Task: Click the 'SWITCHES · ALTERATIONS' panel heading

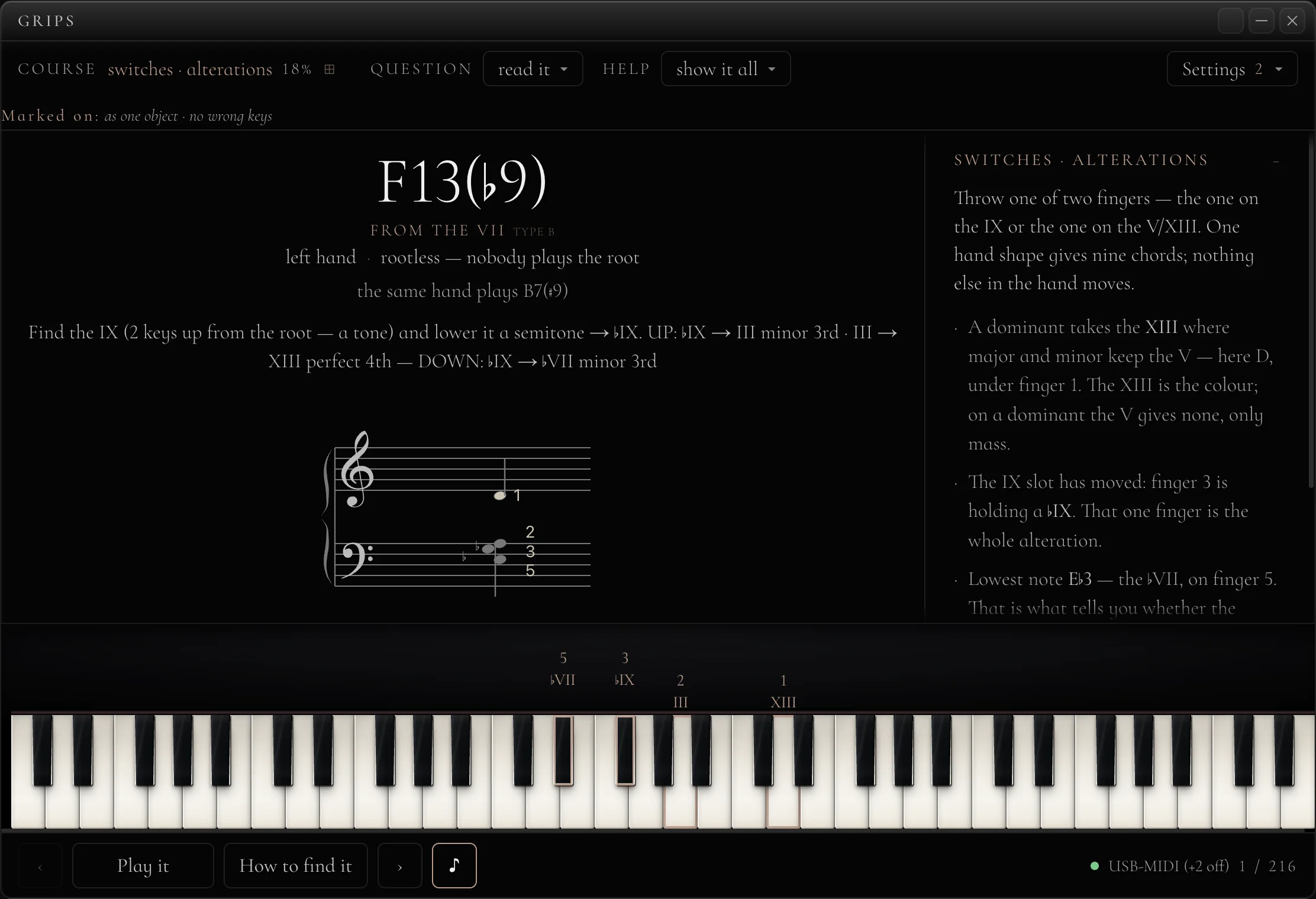Action: (x=1081, y=160)
